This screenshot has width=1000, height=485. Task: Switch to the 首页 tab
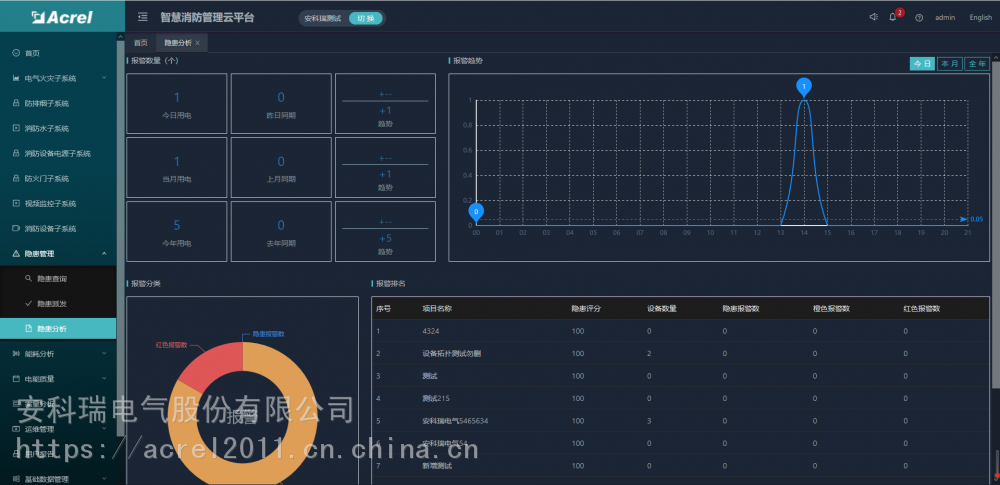click(x=141, y=43)
